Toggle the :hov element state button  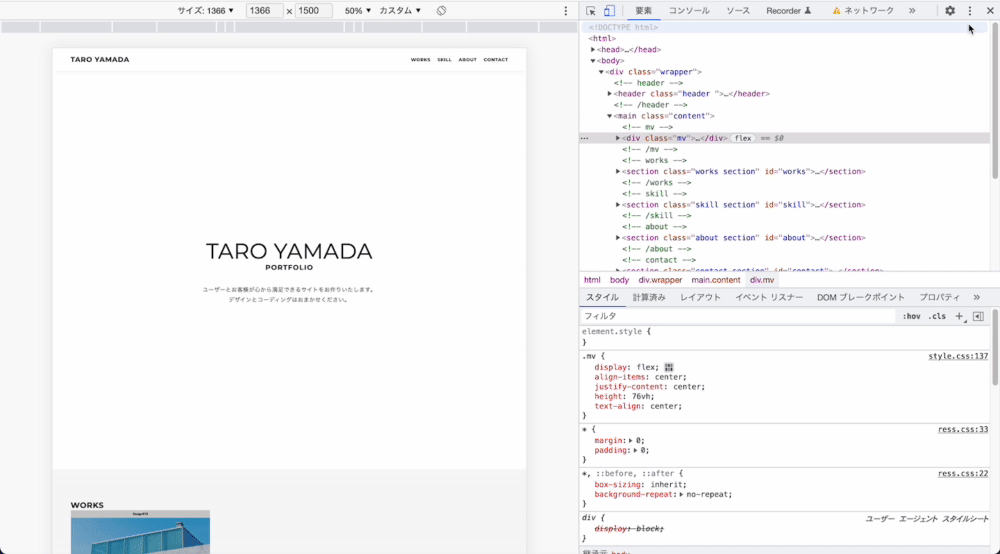click(x=911, y=316)
